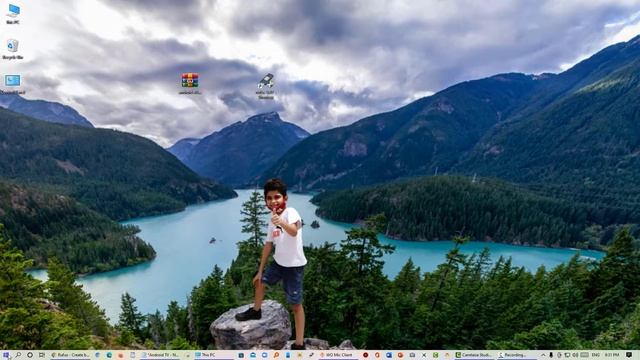Open Microsoft Edge from the taskbar

[x=109, y=355]
